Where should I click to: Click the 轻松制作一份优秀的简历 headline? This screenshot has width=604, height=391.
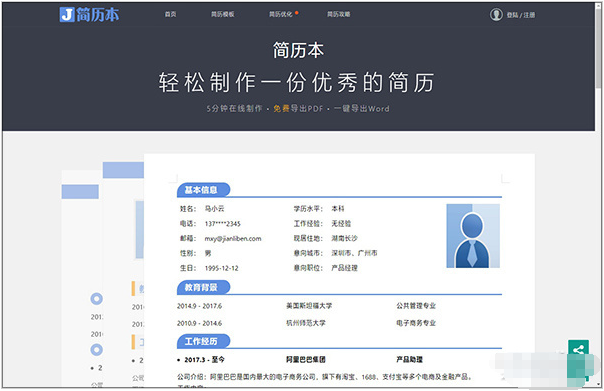tap(297, 82)
